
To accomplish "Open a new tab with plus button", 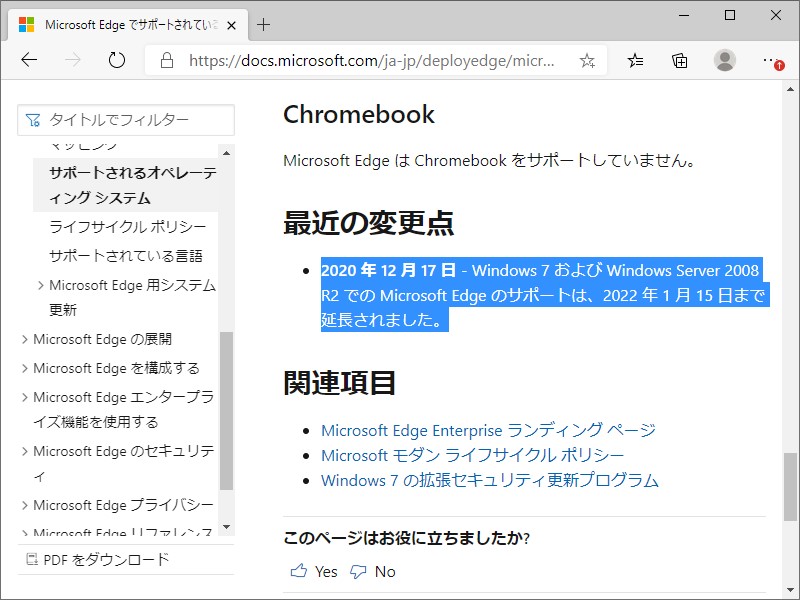I will click(263, 24).
